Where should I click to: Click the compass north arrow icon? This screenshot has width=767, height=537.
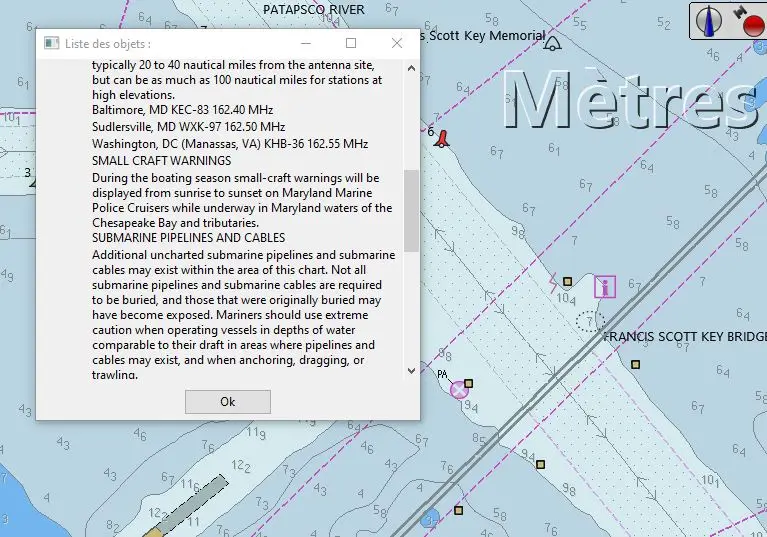pyautogui.click(x=712, y=20)
